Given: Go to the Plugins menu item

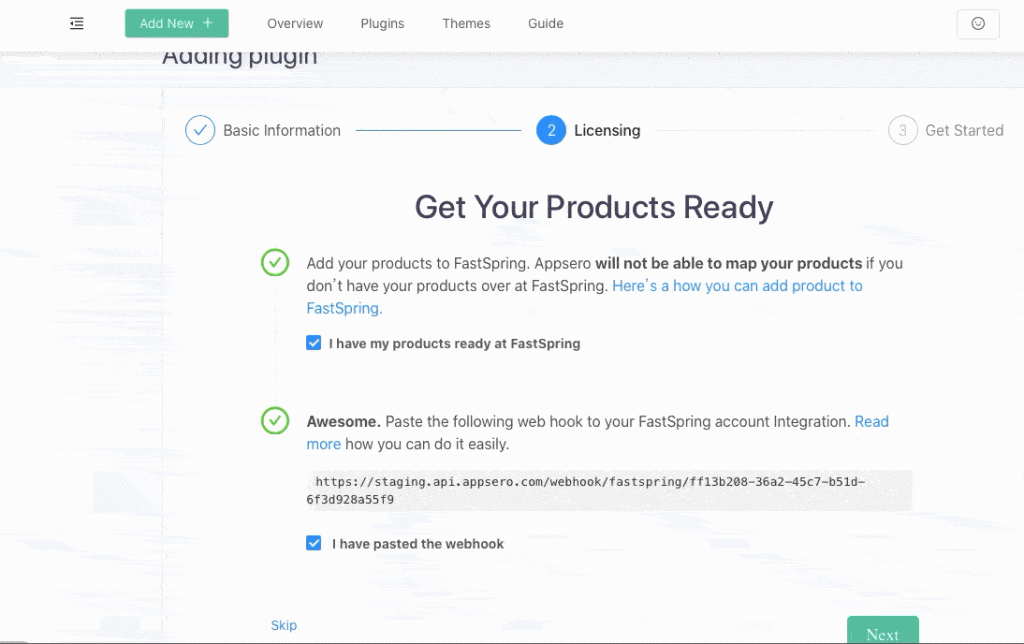Looking at the screenshot, I should tap(382, 24).
